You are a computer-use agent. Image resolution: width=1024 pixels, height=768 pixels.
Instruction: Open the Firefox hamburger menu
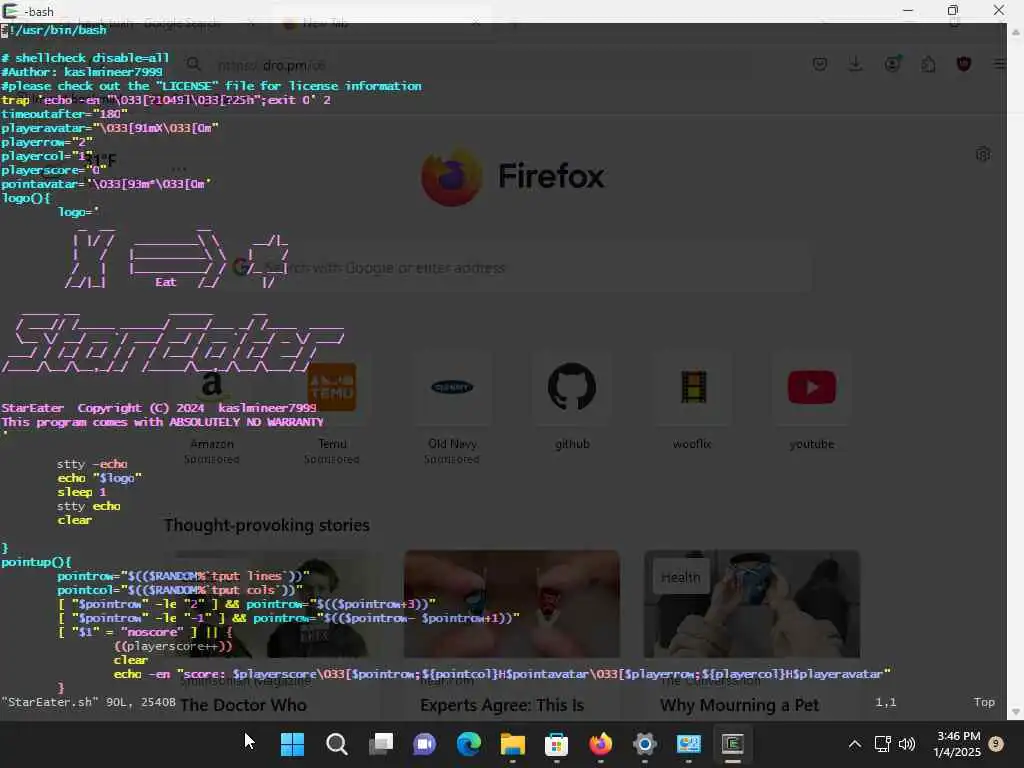pos(999,64)
